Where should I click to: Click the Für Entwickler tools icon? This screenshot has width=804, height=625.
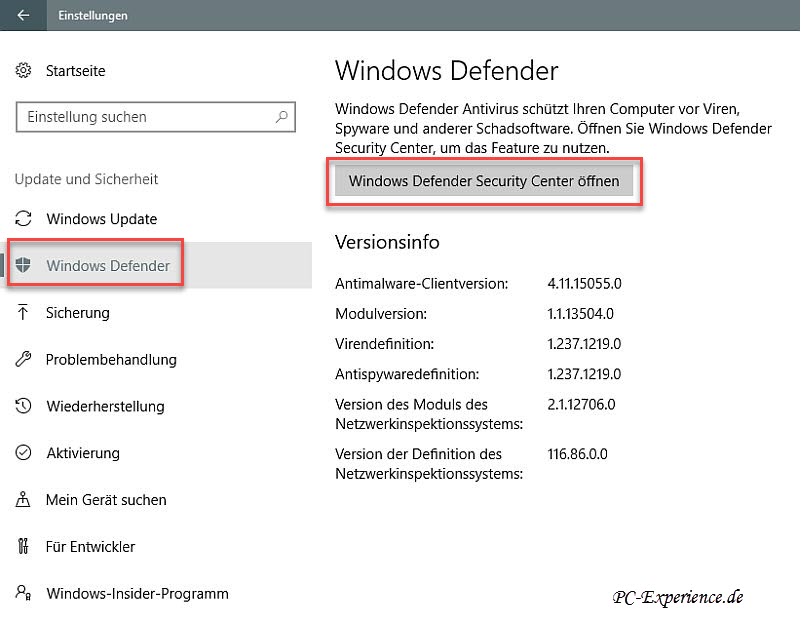23,547
